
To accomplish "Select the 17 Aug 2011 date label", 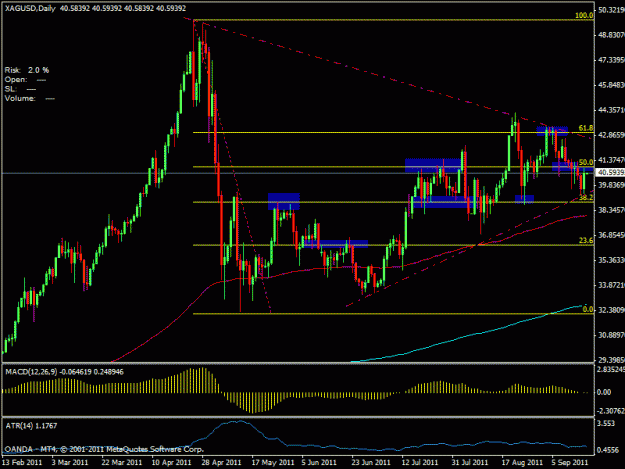I will click(x=522, y=463).
